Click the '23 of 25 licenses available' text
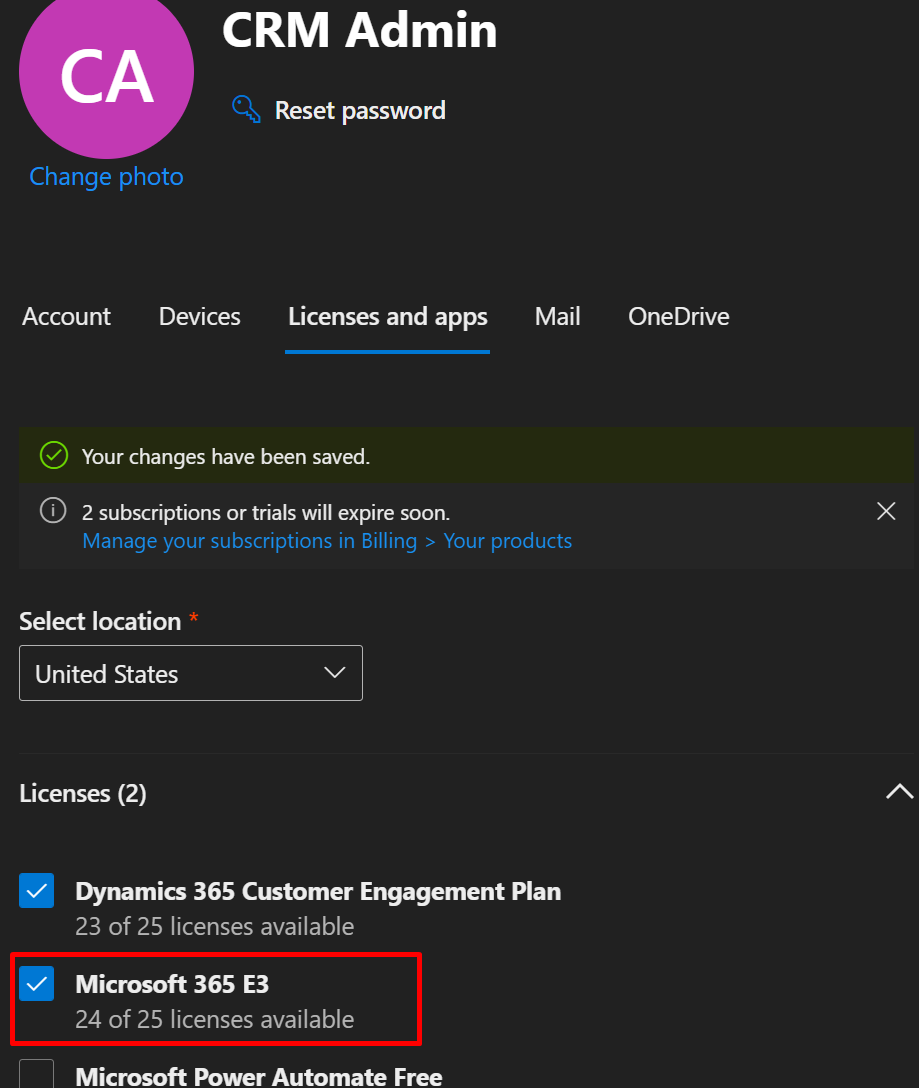Image resolution: width=919 pixels, height=1088 pixels. tap(214, 926)
